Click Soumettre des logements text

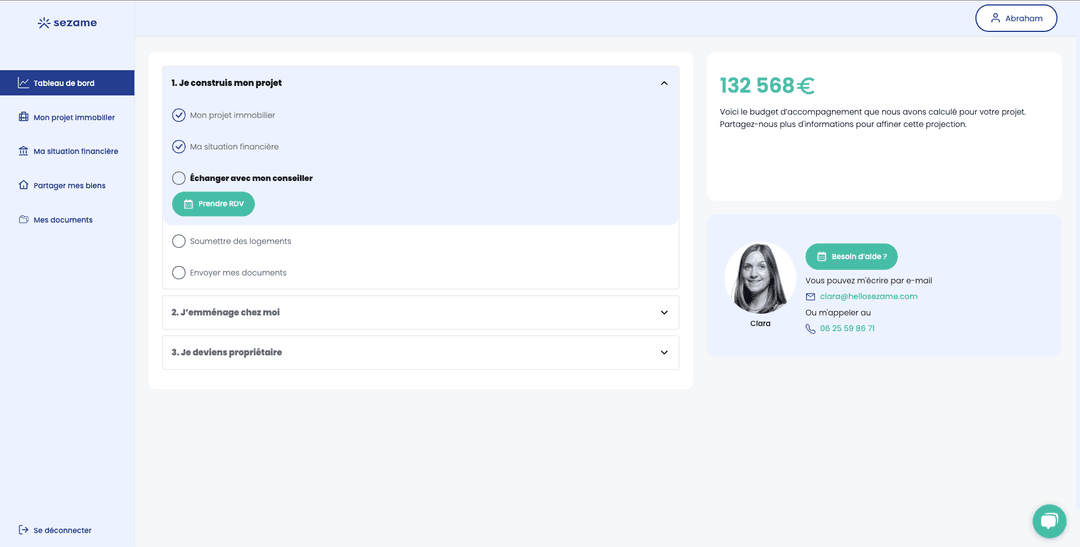[x=240, y=241]
